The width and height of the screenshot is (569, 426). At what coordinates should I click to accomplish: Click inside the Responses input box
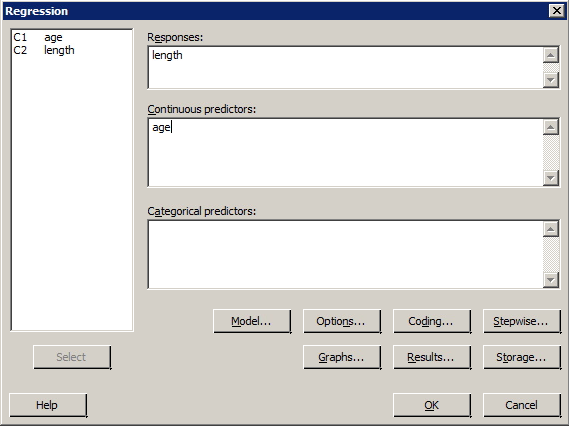(345, 67)
